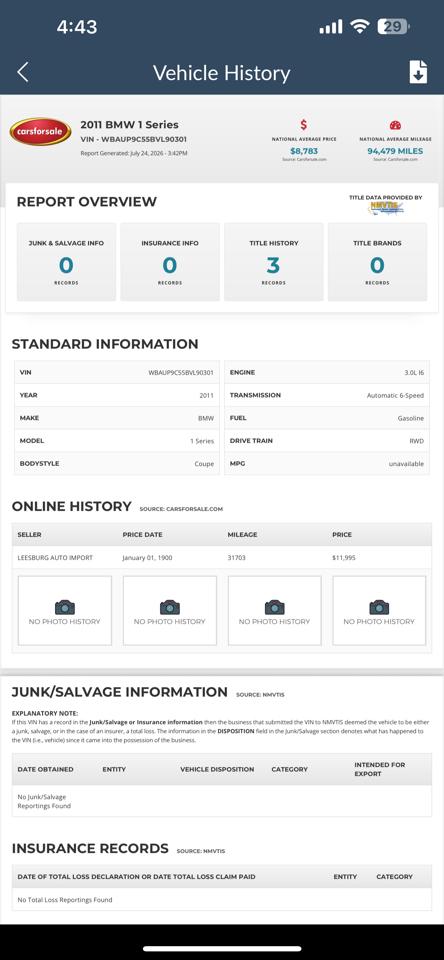Viewport: 444px width, 960px height.
Task: Open the second No Photo History camera tile
Action: tap(170, 610)
